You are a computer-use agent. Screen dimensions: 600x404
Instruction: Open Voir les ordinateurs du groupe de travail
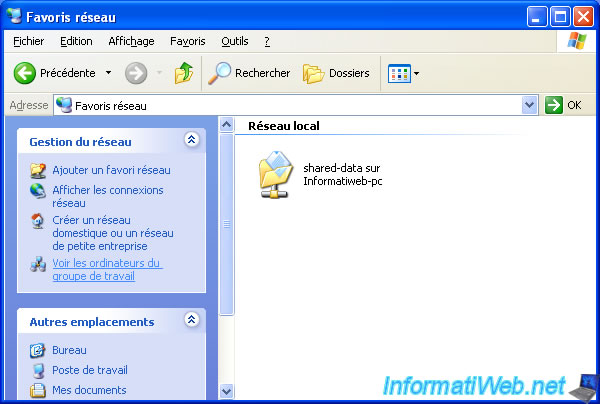pyautogui.click(x=106, y=270)
